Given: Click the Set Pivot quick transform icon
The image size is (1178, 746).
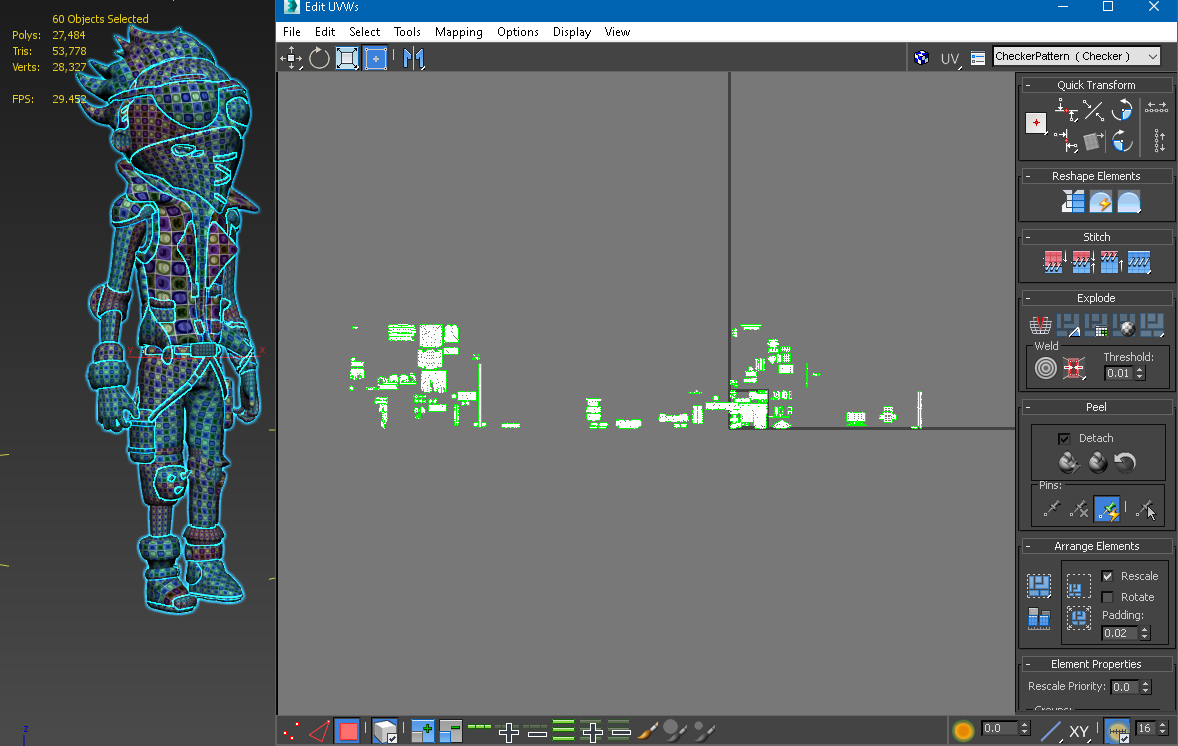Looking at the screenshot, I should point(1036,123).
